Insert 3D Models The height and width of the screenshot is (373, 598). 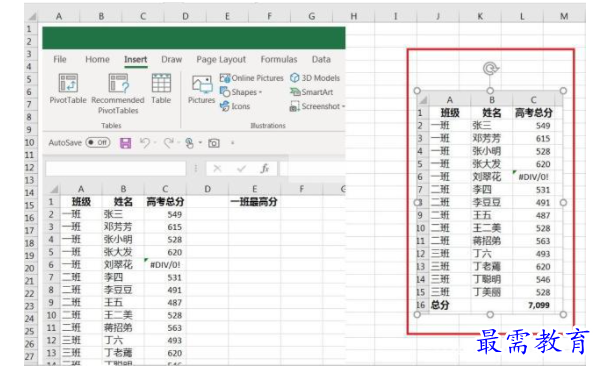[x=315, y=78]
